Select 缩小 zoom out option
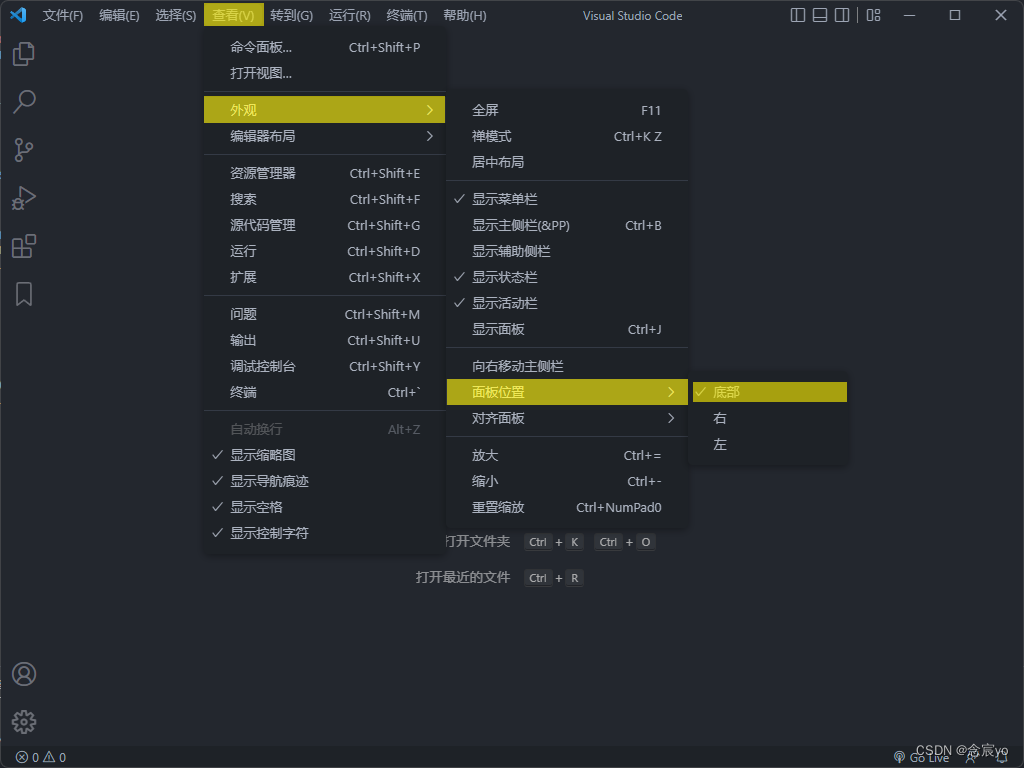The width and height of the screenshot is (1024, 768). [x=567, y=481]
